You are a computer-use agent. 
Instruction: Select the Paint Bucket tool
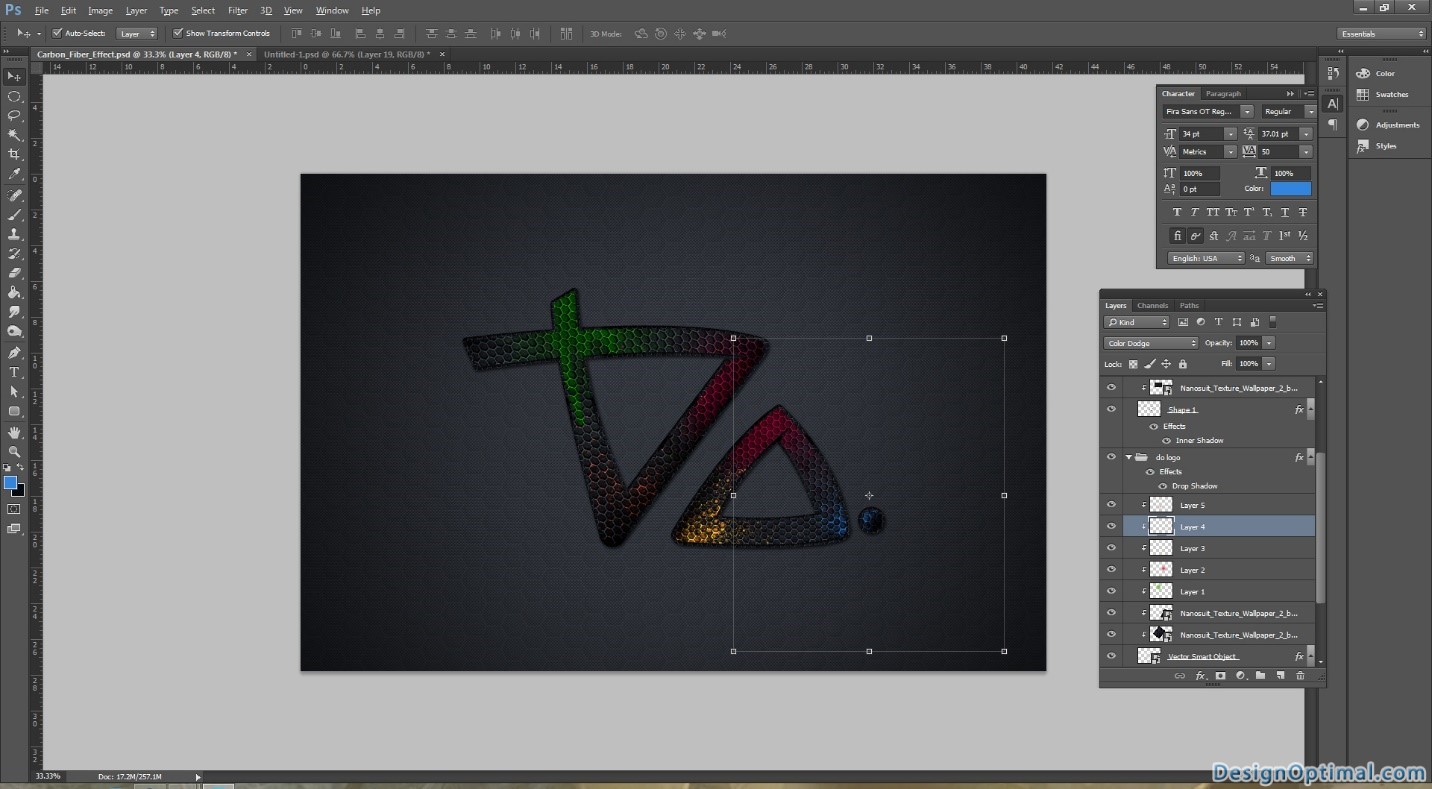14,292
